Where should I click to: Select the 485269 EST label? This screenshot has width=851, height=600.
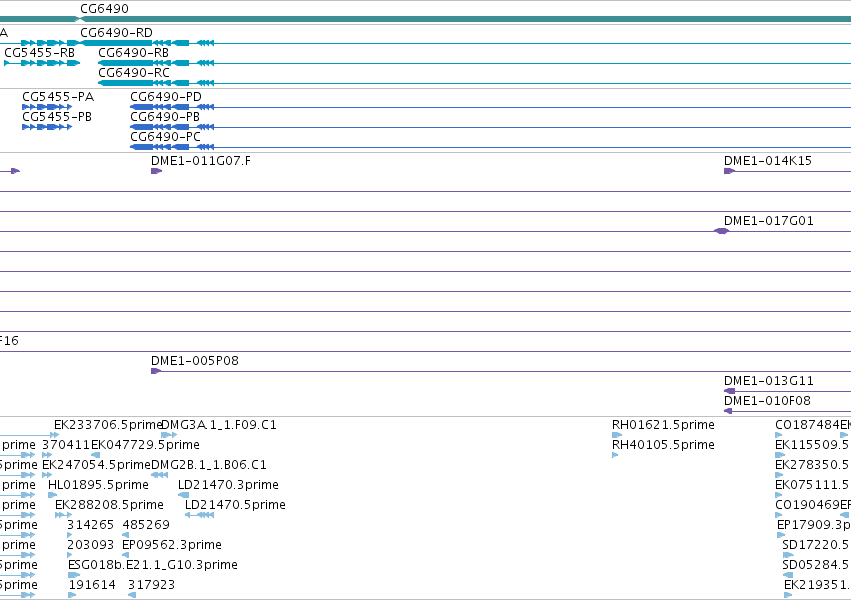(x=146, y=525)
